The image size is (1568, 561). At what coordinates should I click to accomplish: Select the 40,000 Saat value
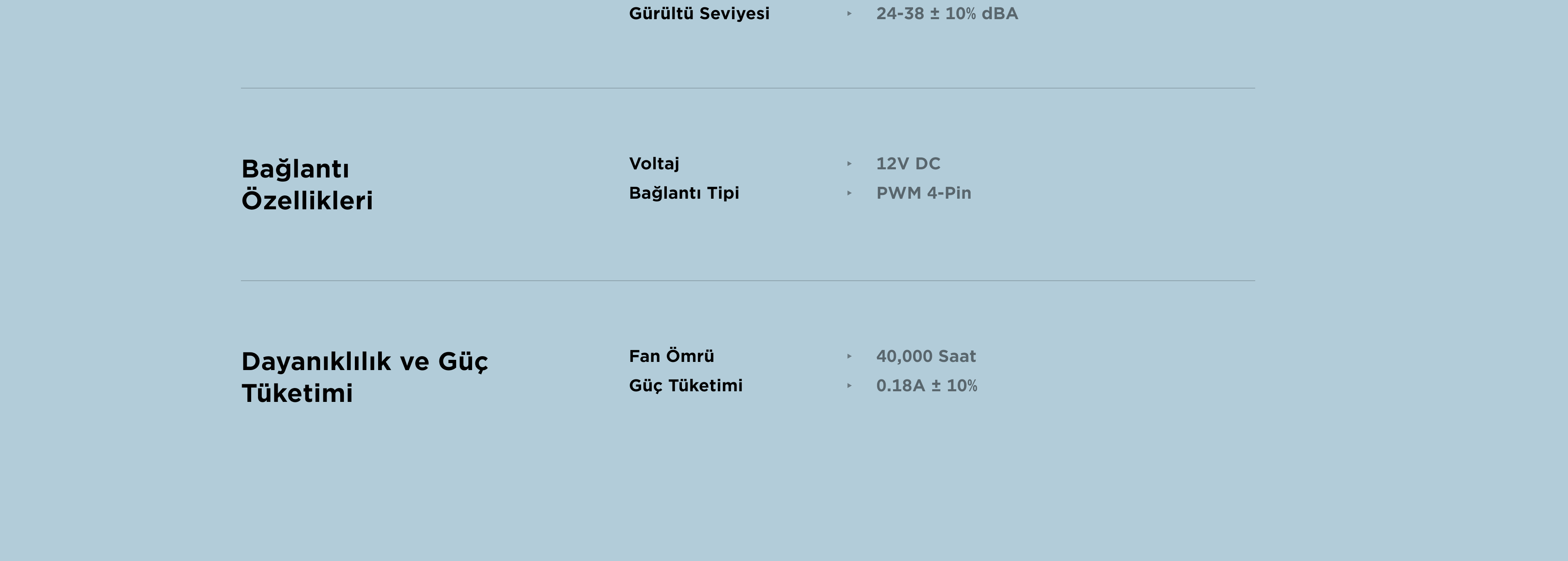(926, 357)
